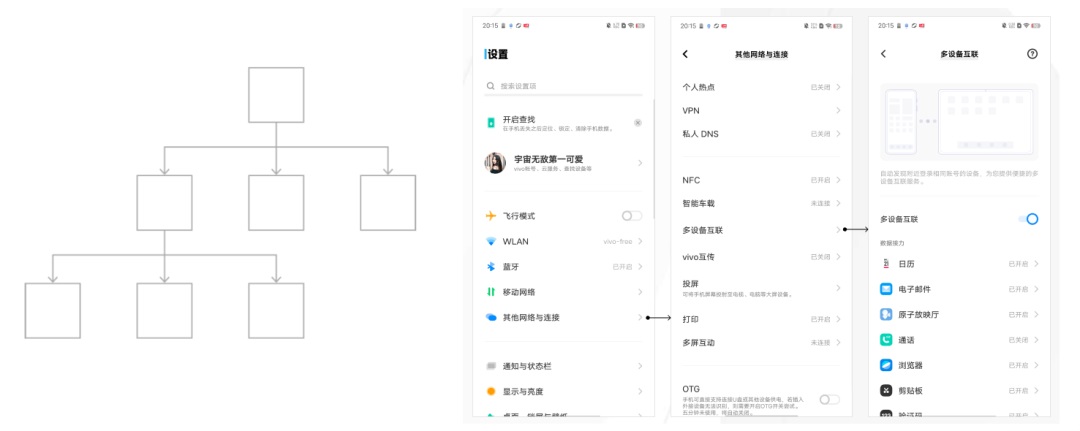
Task: Open 多设备互联 entry in network list
Action: pyautogui.click(x=761, y=230)
